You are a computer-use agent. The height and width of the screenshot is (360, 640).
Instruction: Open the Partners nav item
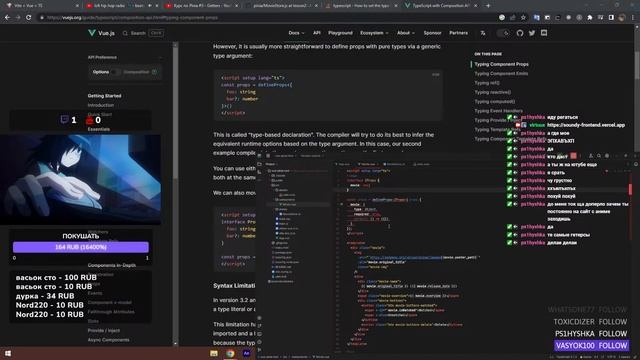458,33
